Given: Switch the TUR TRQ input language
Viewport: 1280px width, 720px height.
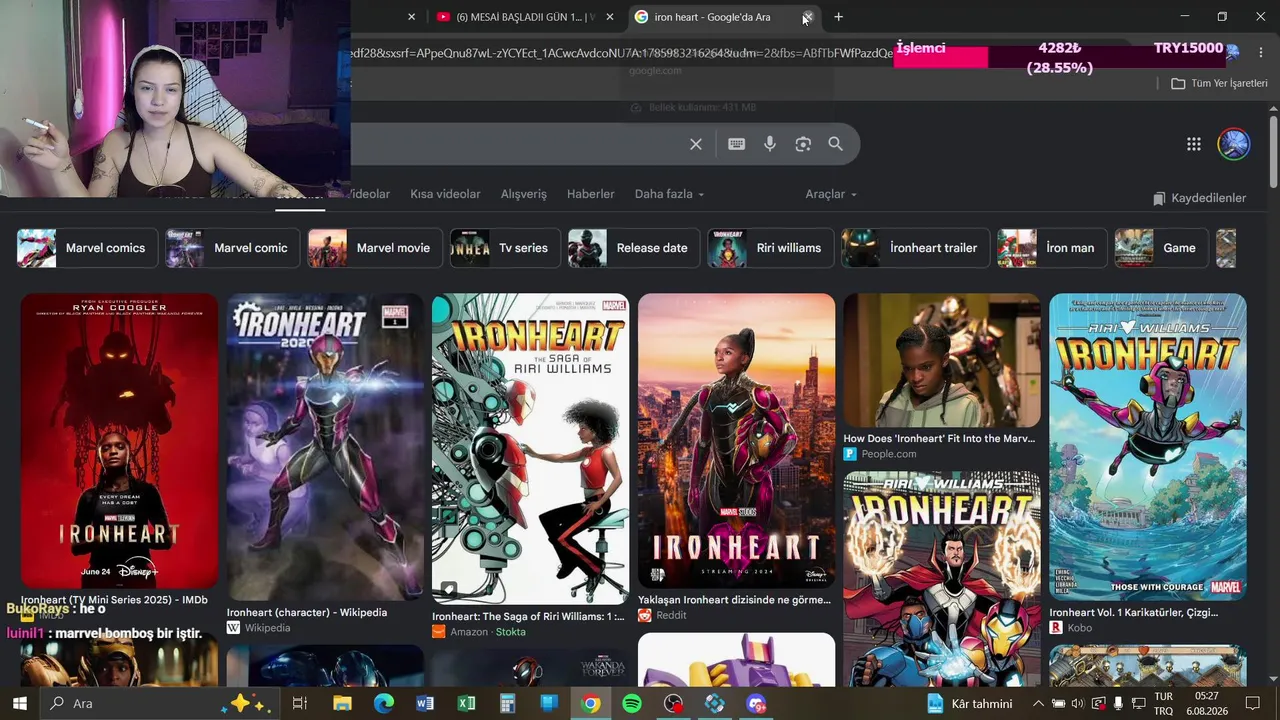Looking at the screenshot, I should (x=1164, y=703).
